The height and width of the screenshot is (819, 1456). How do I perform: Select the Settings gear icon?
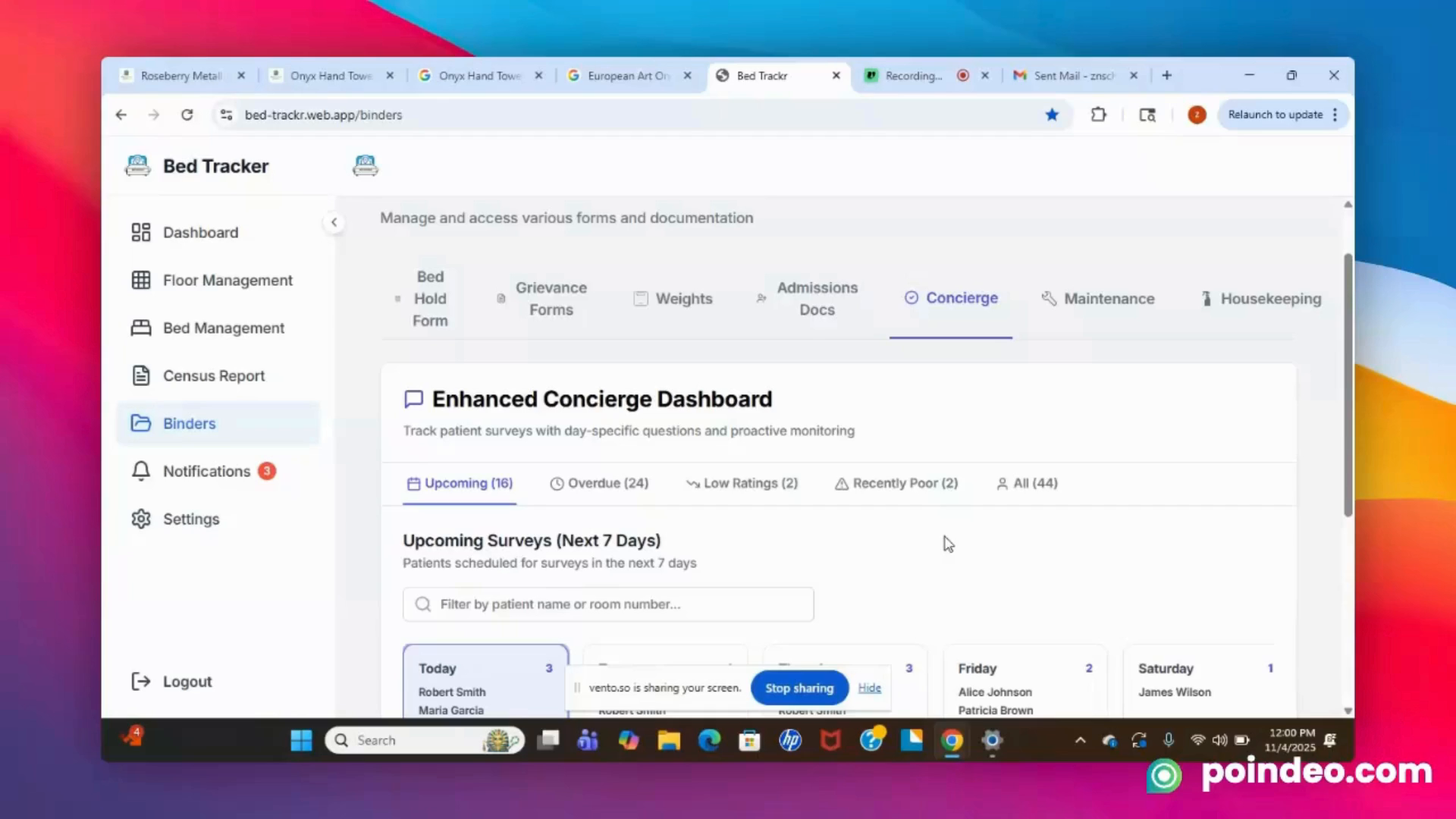(141, 519)
